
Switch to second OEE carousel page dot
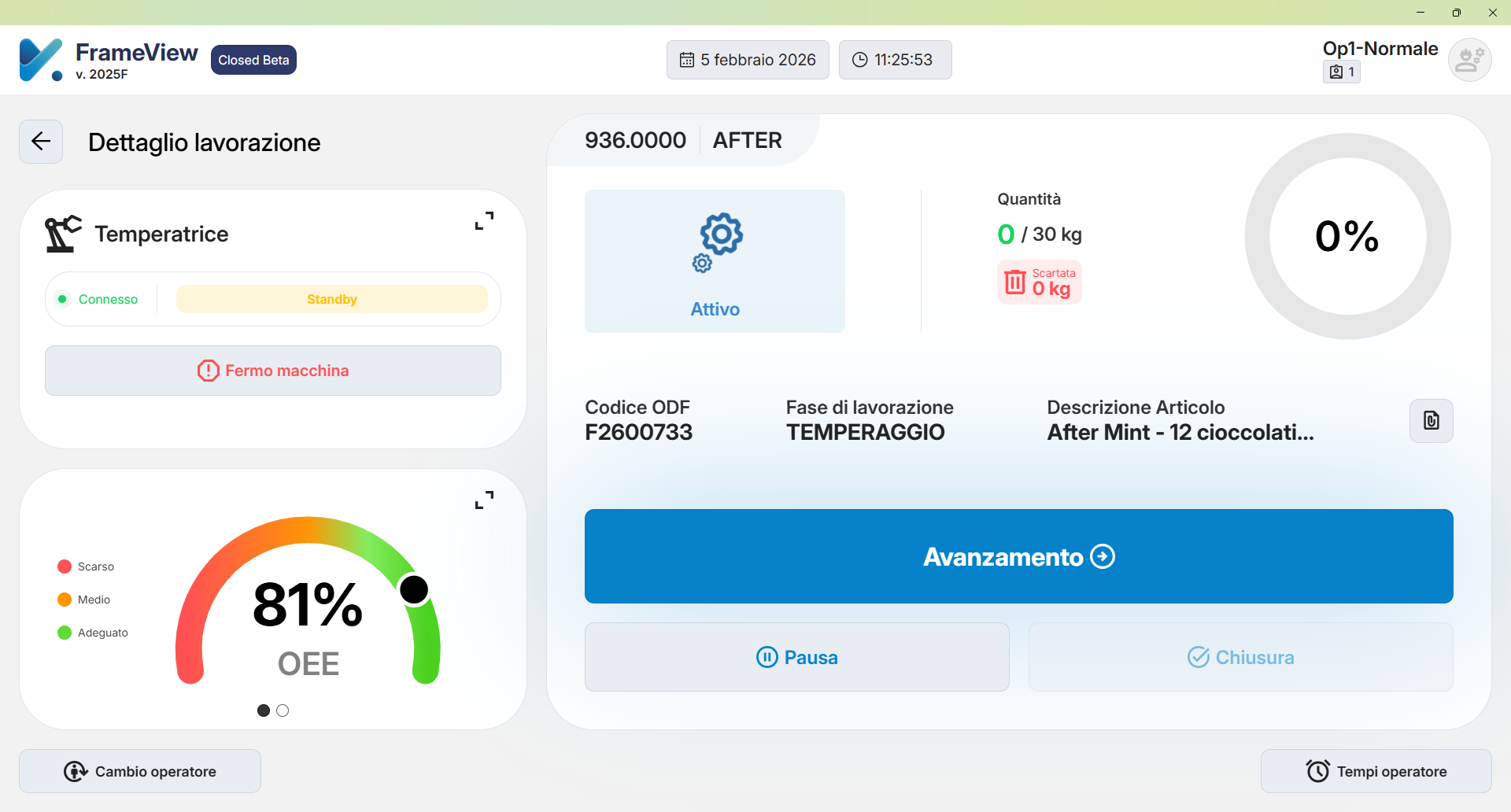click(x=283, y=710)
